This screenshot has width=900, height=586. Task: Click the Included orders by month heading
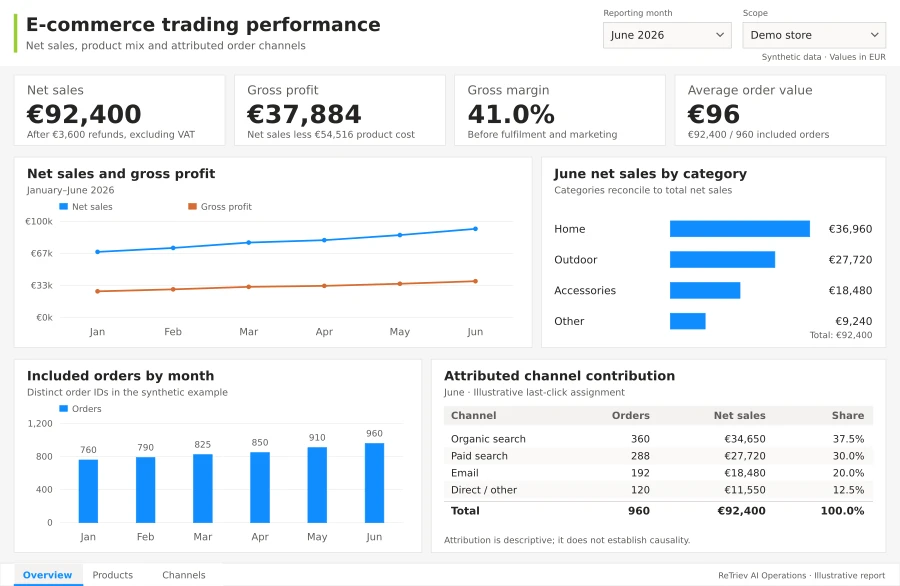(x=121, y=376)
